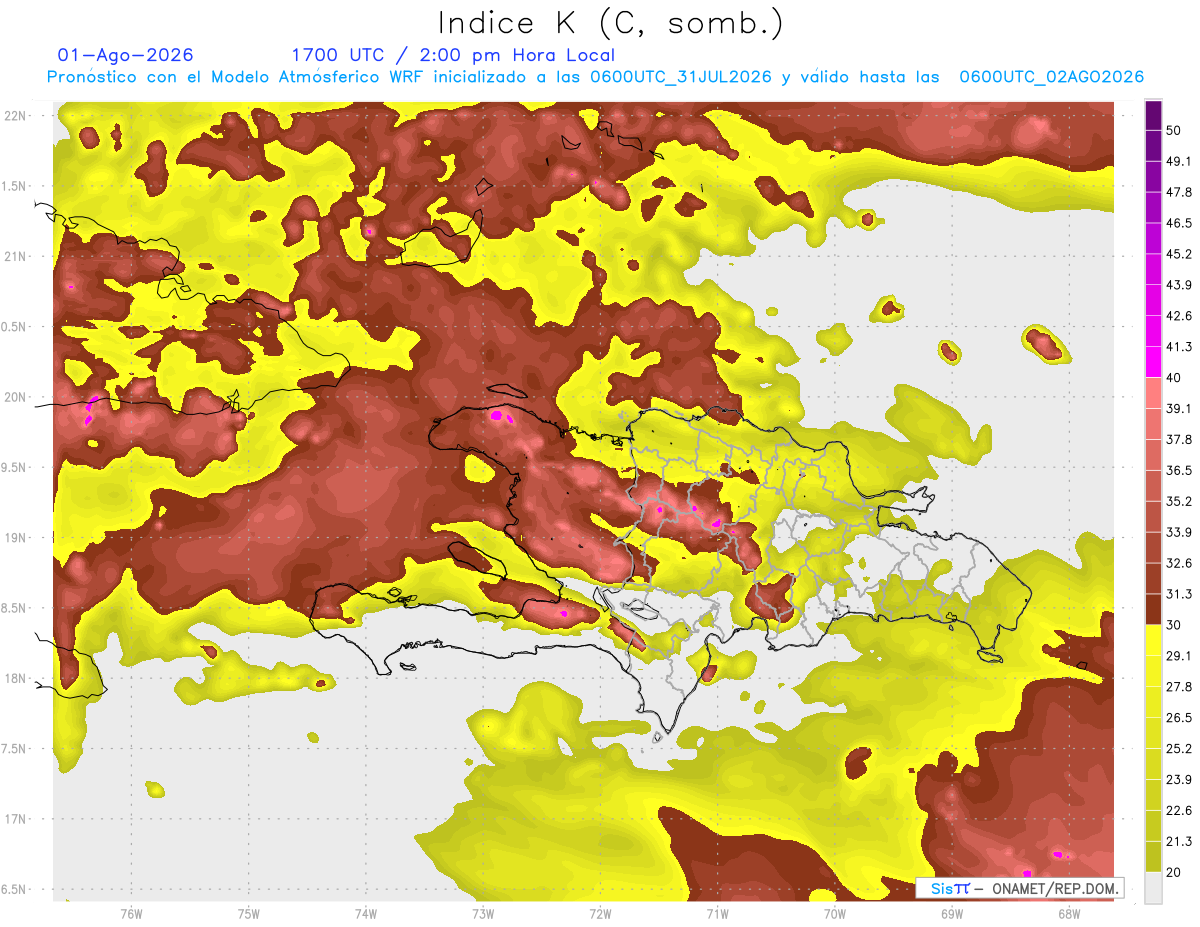The height and width of the screenshot is (927, 1200).
Task: Click the legend value "43.9"
Action: [1179, 285]
